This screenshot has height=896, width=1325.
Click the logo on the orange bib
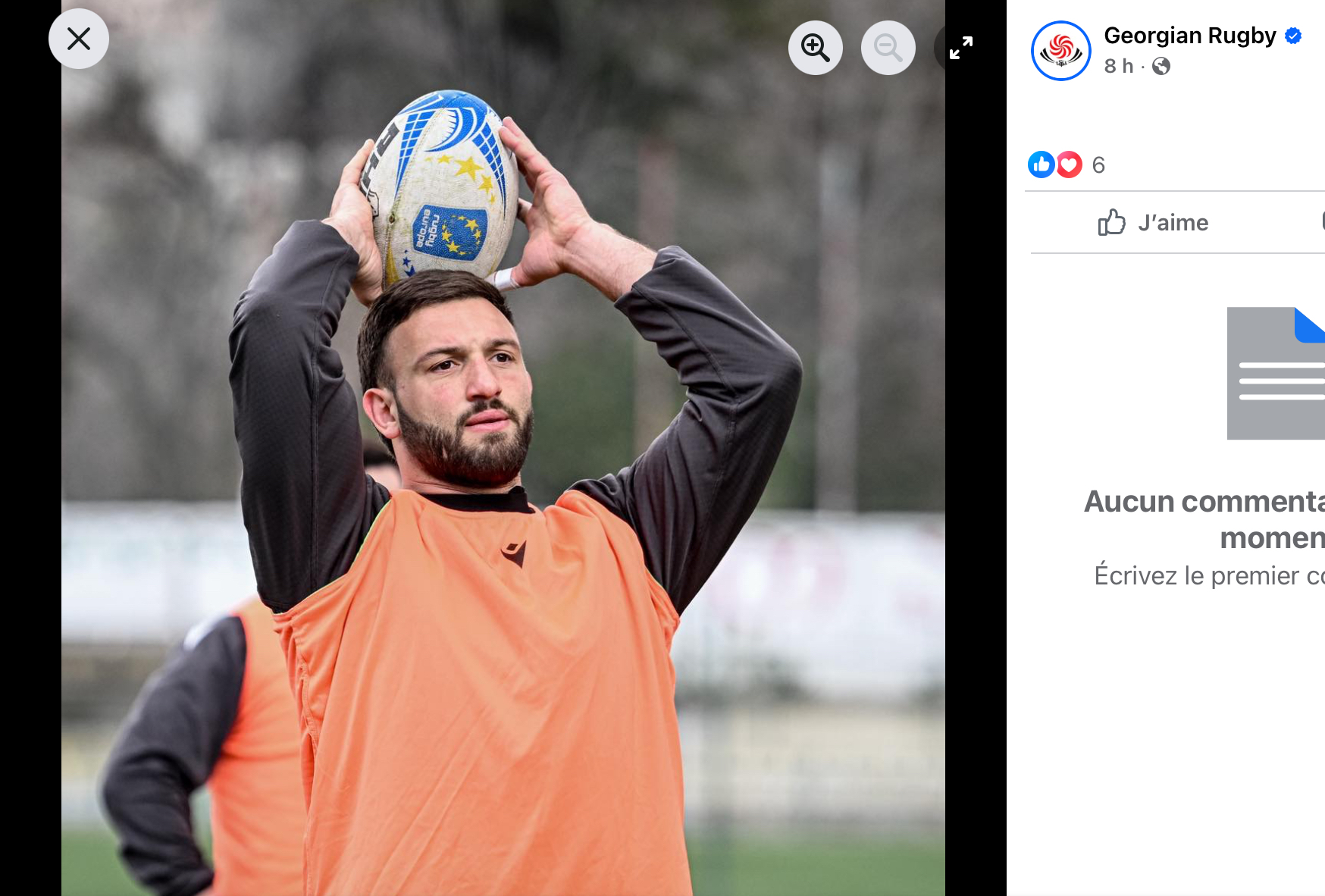[513, 553]
